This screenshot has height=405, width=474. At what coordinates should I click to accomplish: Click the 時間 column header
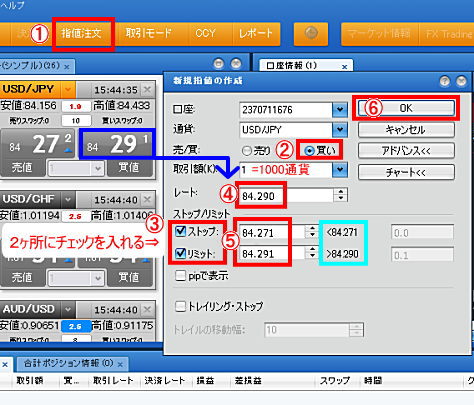click(x=373, y=381)
